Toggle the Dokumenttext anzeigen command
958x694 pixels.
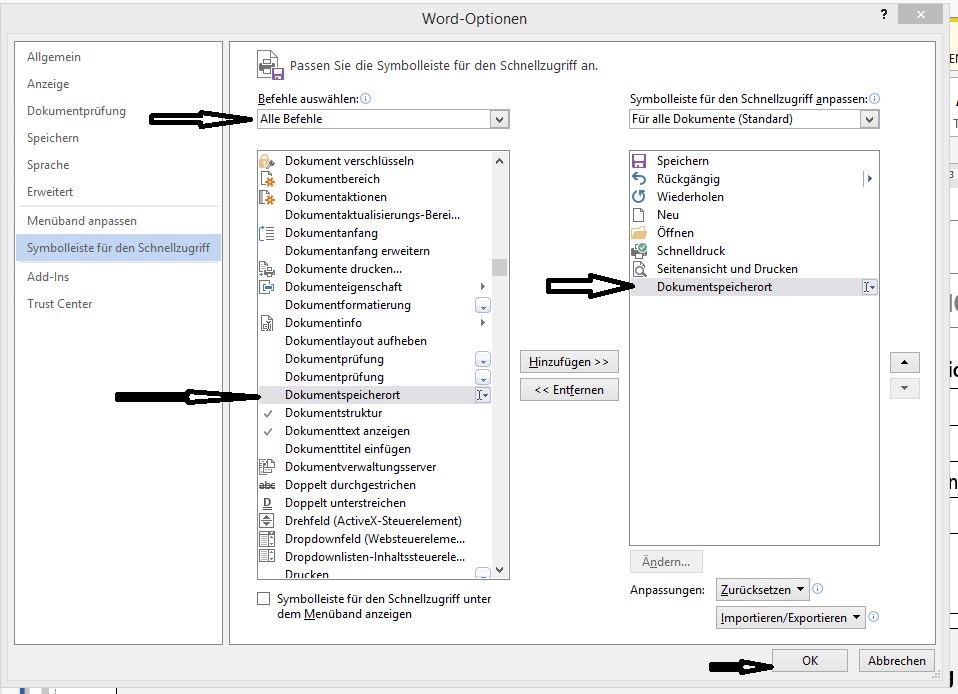pos(267,431)
